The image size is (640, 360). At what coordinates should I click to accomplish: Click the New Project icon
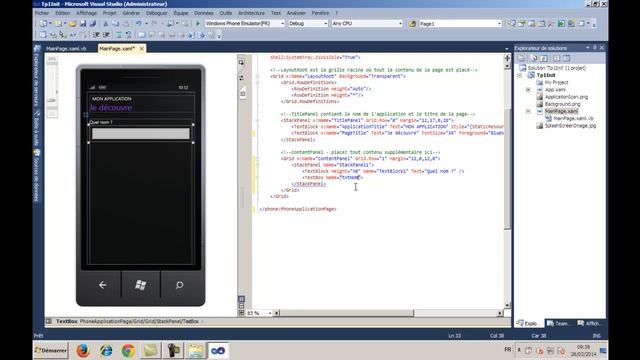point(43,24)
